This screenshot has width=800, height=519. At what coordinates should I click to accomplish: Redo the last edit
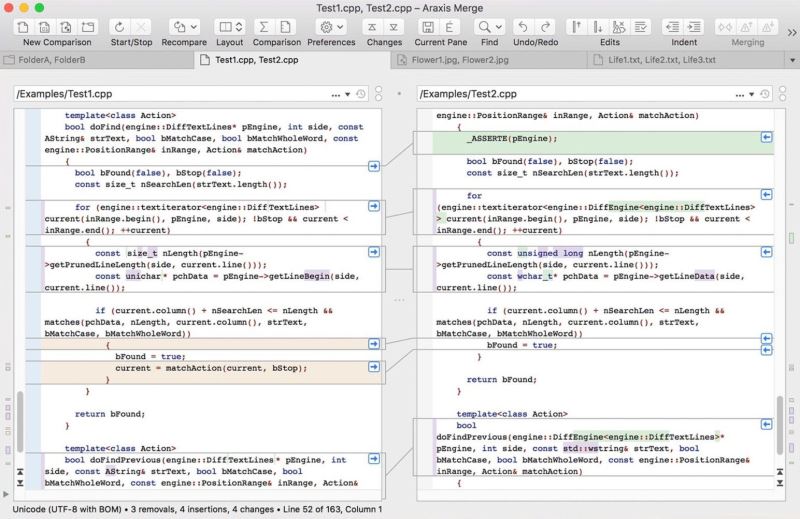[545, 27]
